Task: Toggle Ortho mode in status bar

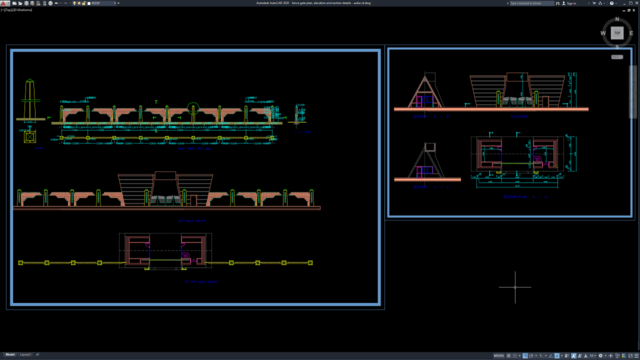Action: pos(525,356)
